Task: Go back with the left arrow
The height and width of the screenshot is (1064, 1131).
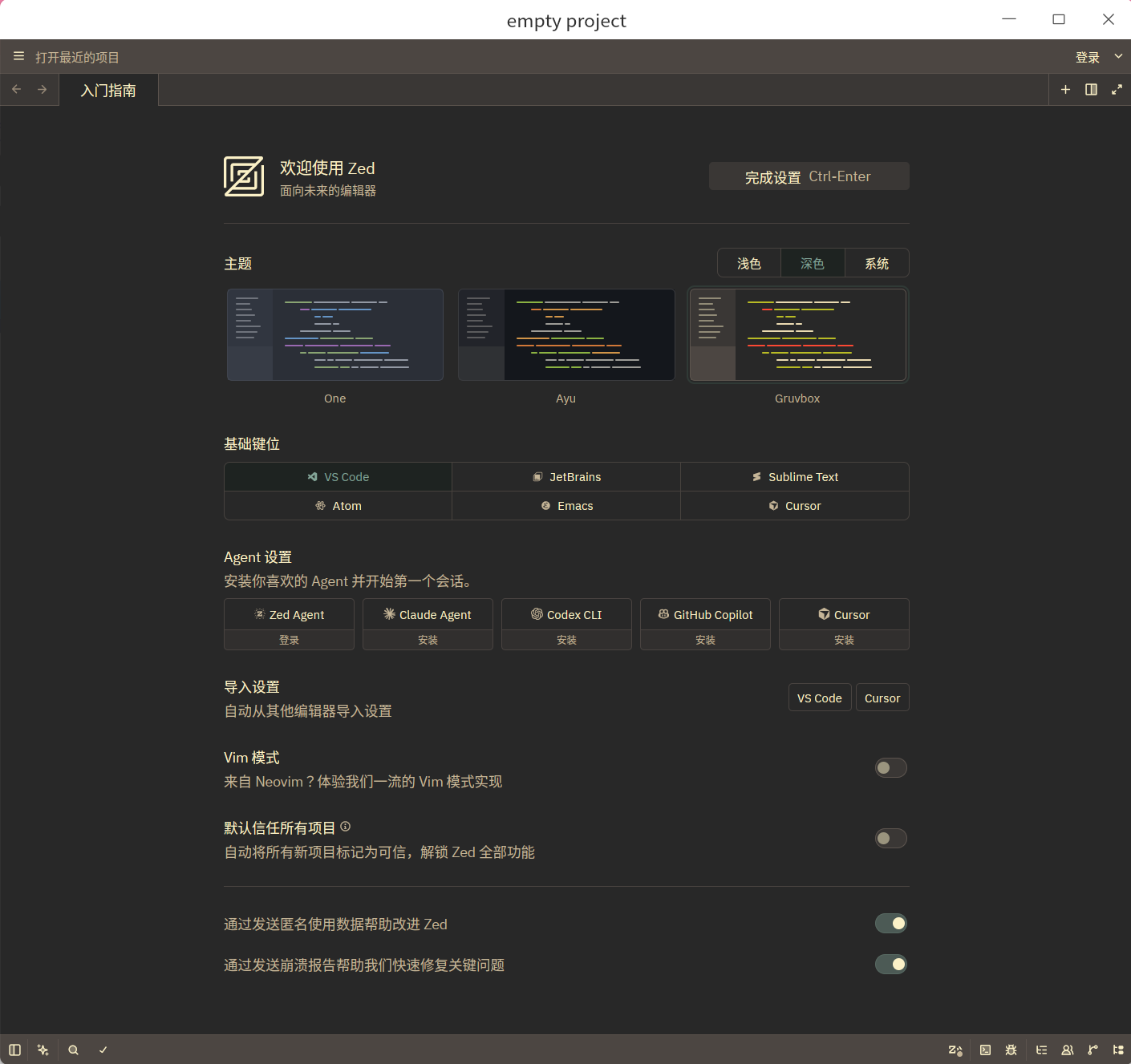Action: 16,89
